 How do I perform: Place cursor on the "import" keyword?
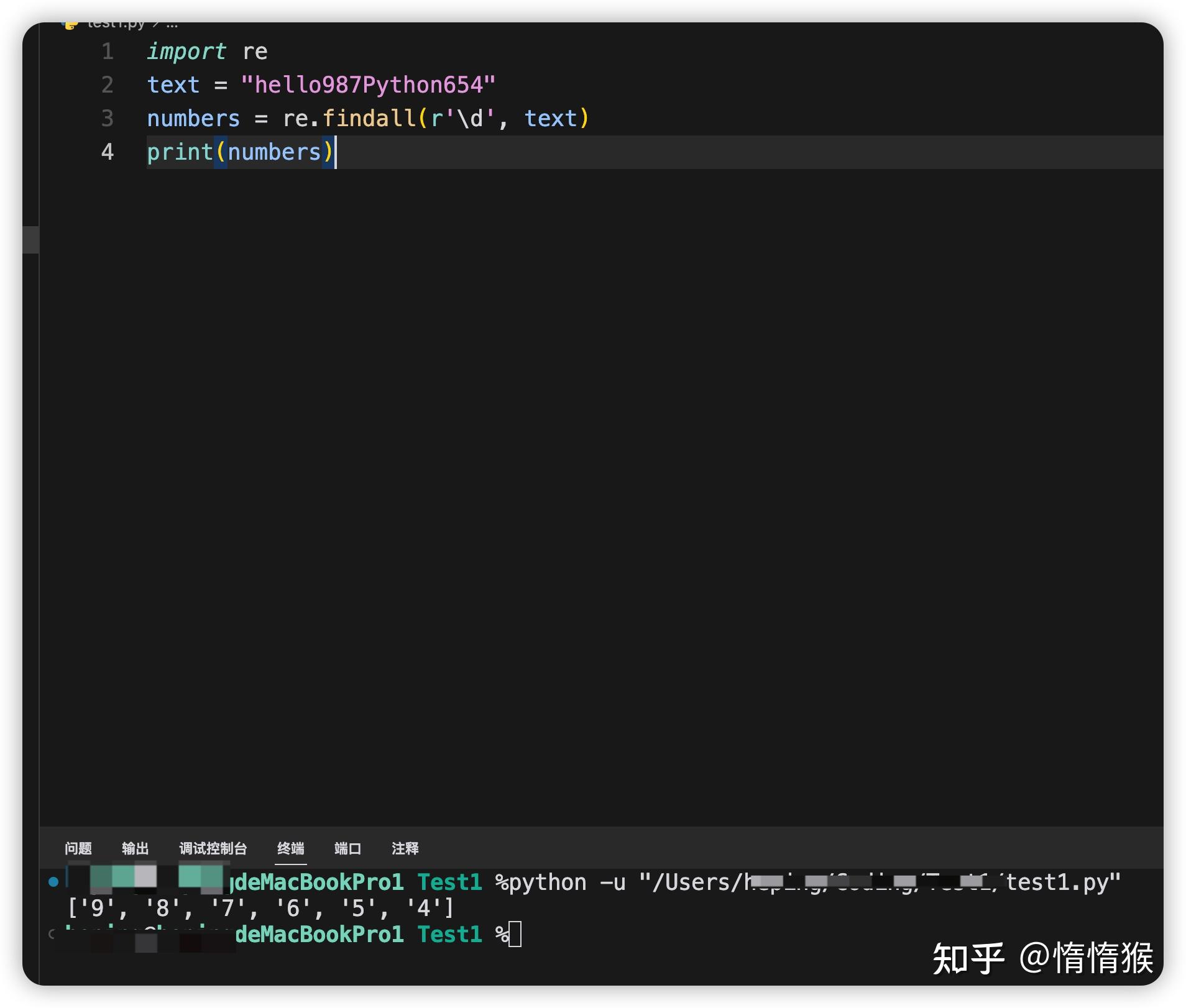pyautogui.click(x=186, y=51)
